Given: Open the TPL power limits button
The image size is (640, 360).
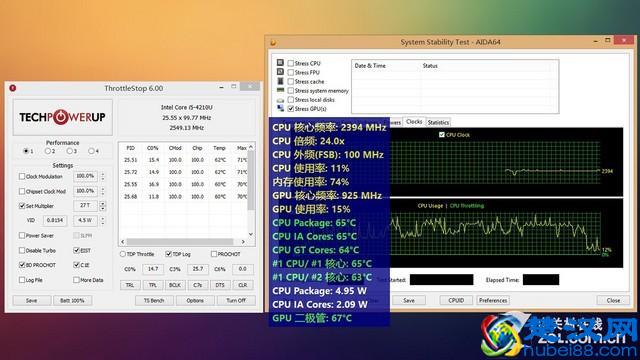Looking at the screenshot, I should 153,285.
